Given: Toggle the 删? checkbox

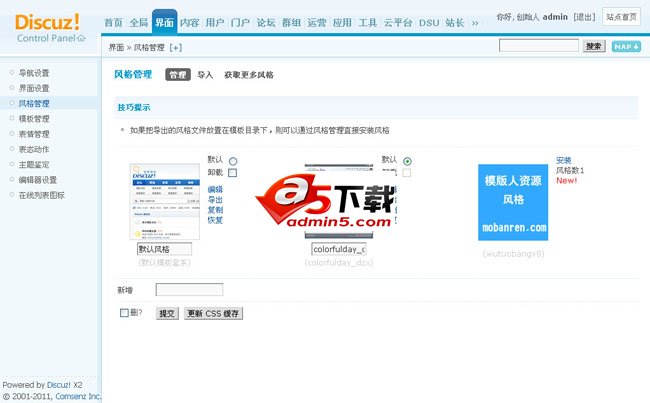Looking at the screenshot, I should click(x=124, y=313).
